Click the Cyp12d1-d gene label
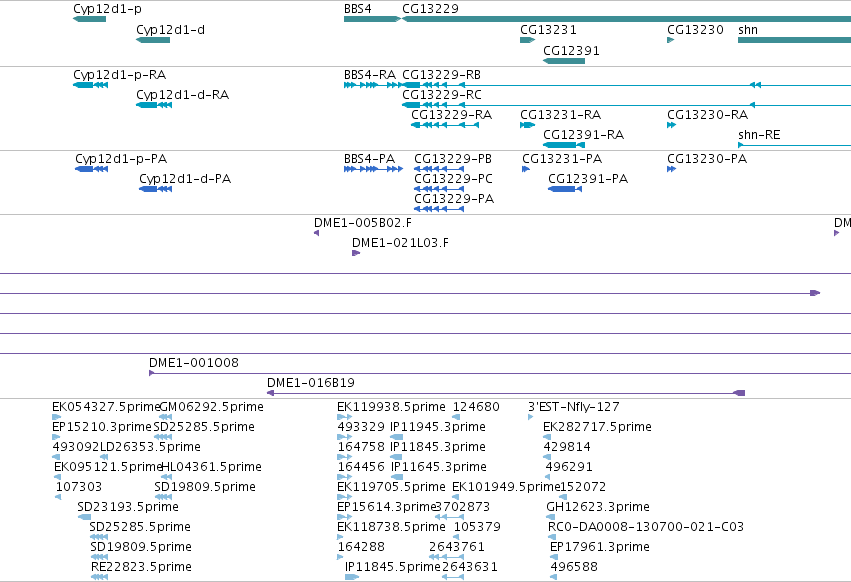Screen dimensions: 851x582 click(170, 30)
